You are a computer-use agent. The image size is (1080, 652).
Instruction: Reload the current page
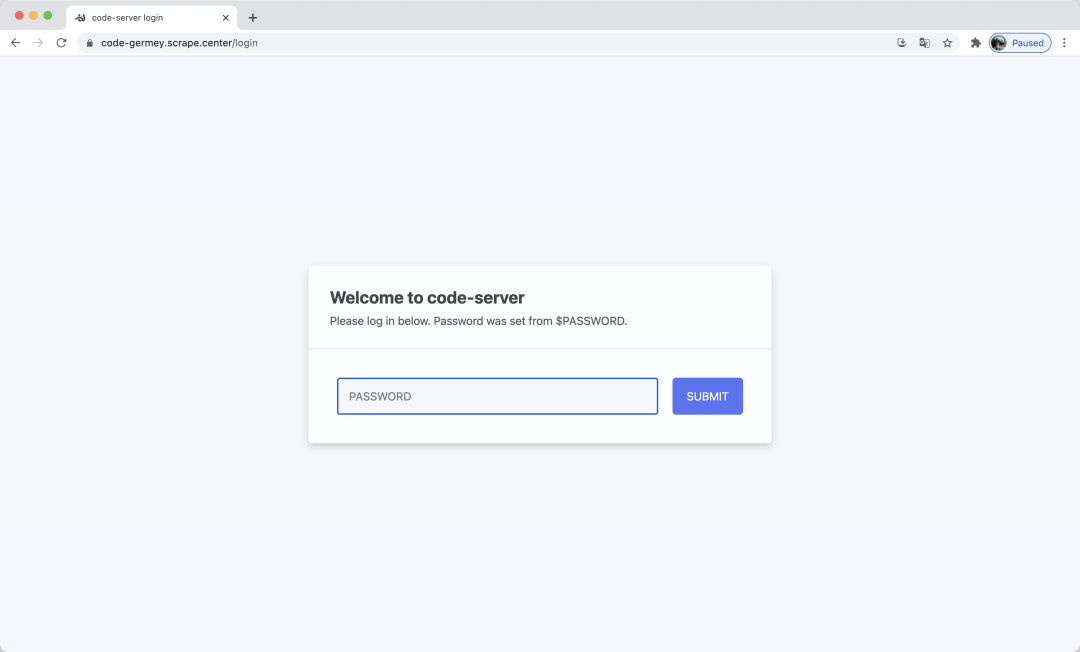click(x=61, y=42)
